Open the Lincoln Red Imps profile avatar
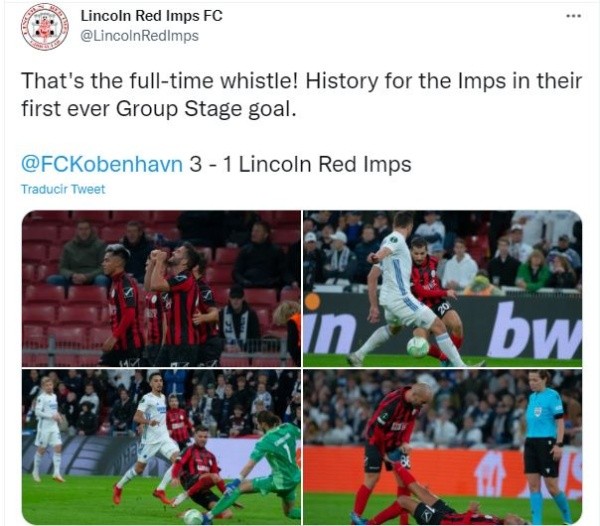The image size is (600, 526). pos(44,27)
